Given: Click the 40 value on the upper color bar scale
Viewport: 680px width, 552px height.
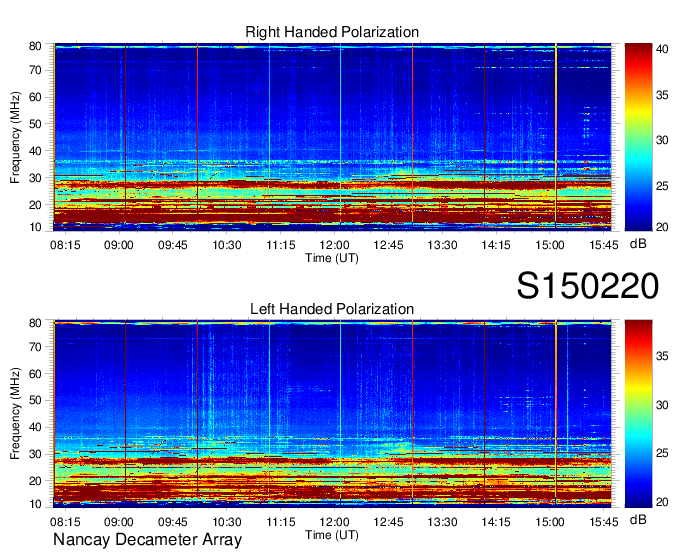Looking at the screenshot, I should coord(662,49).
